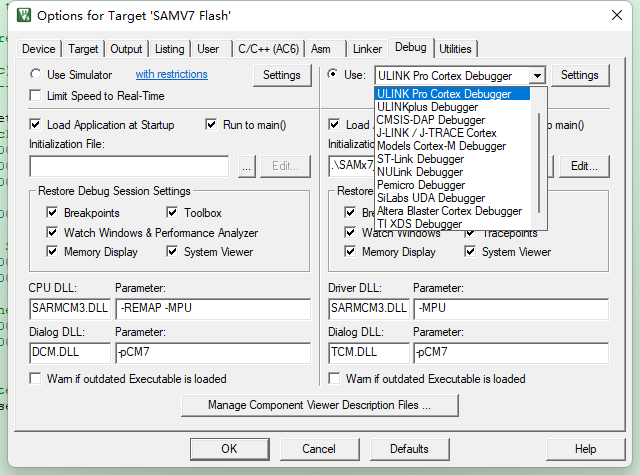Viewport: 640px width, 475px height.
Task: Go to the Linker tab
Action: point(367,49)
